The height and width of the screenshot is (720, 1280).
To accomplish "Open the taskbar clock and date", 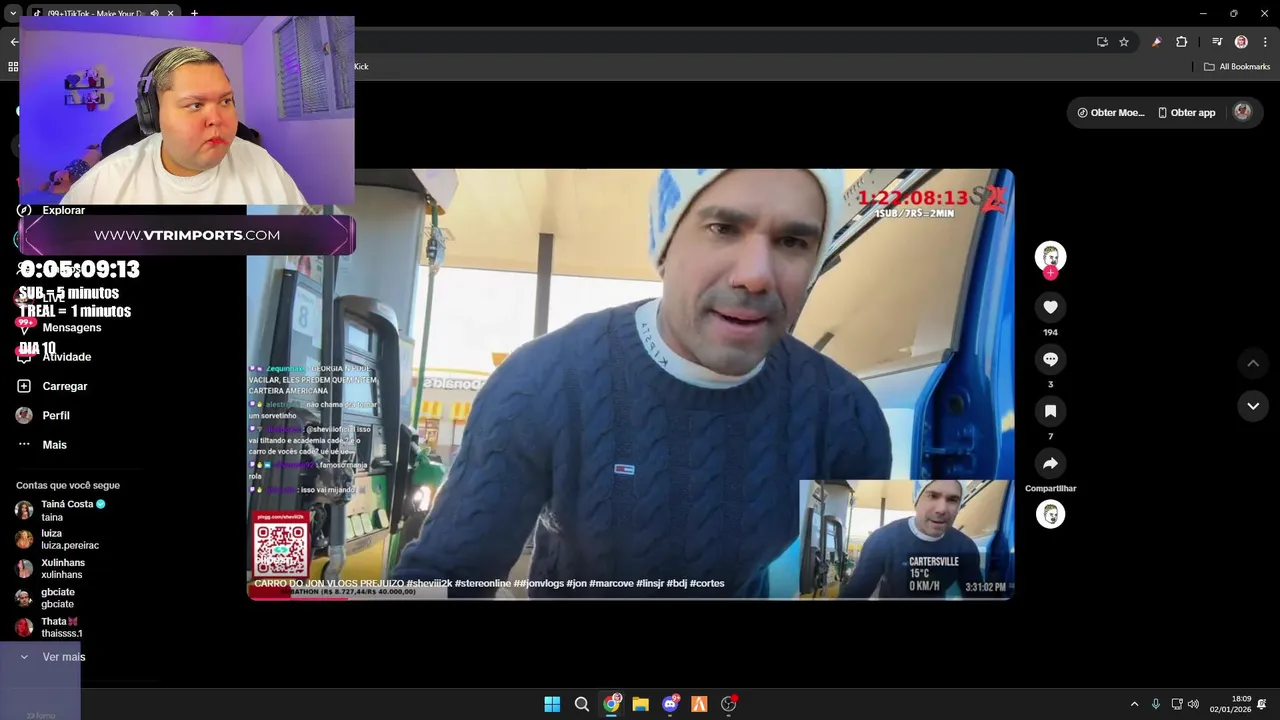I will tap(1230, 704).
